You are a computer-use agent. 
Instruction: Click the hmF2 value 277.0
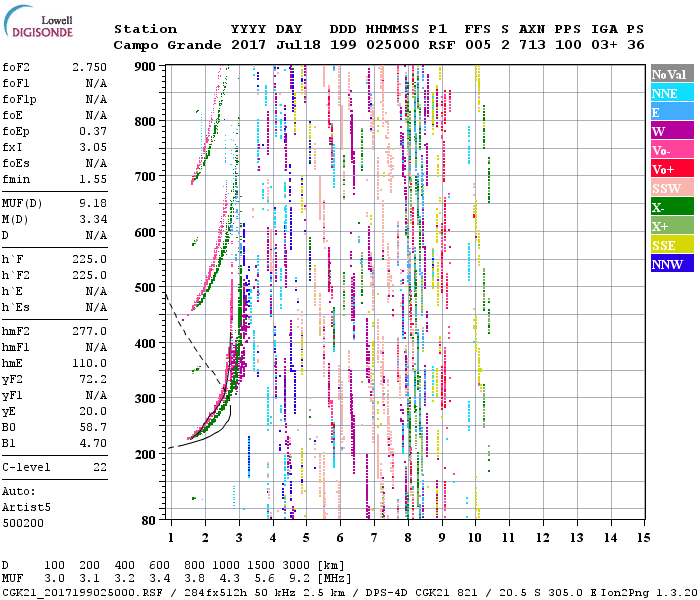coord(89,332)
